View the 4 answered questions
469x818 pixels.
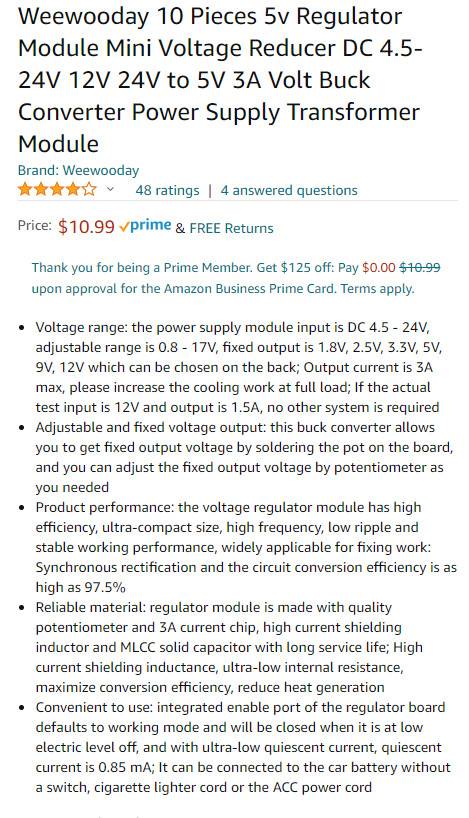(289, 190)
